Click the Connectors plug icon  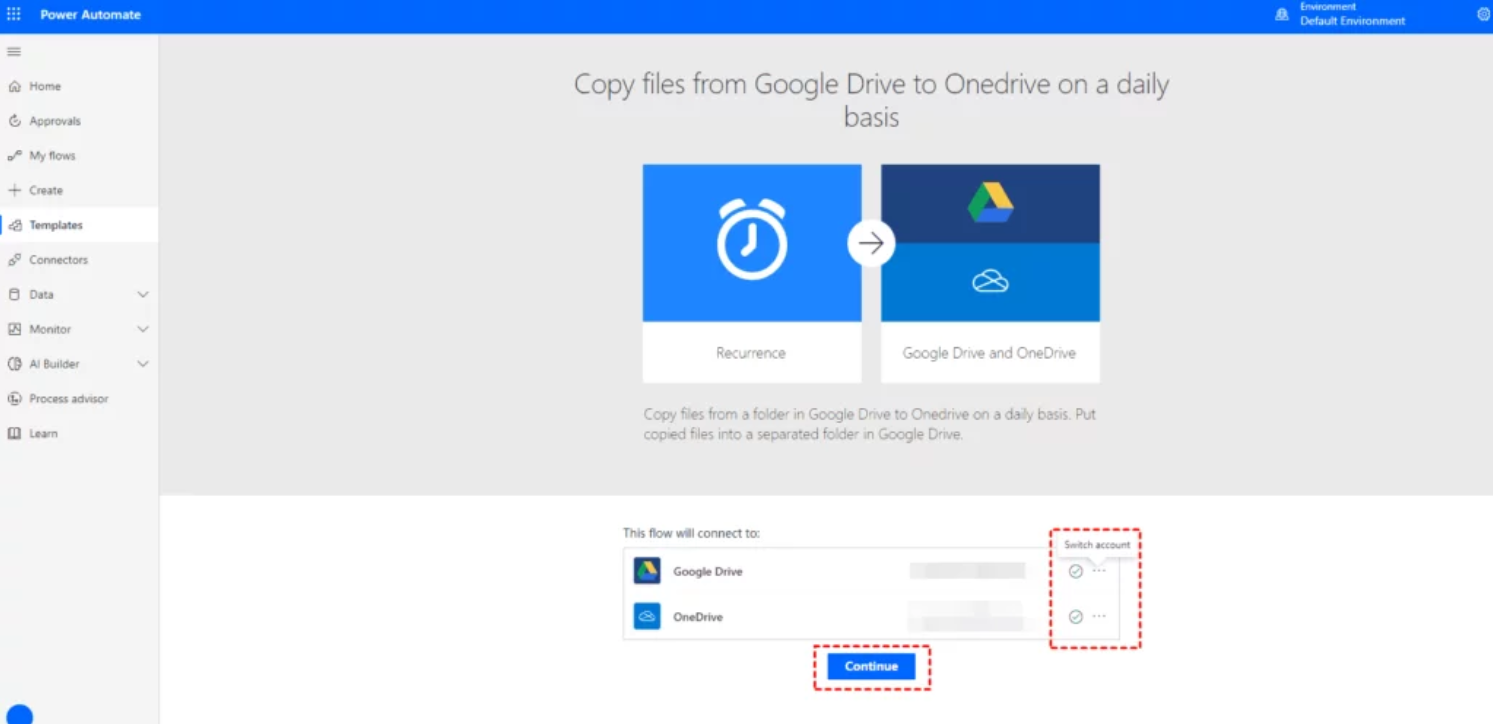click(x=14, y=260)
